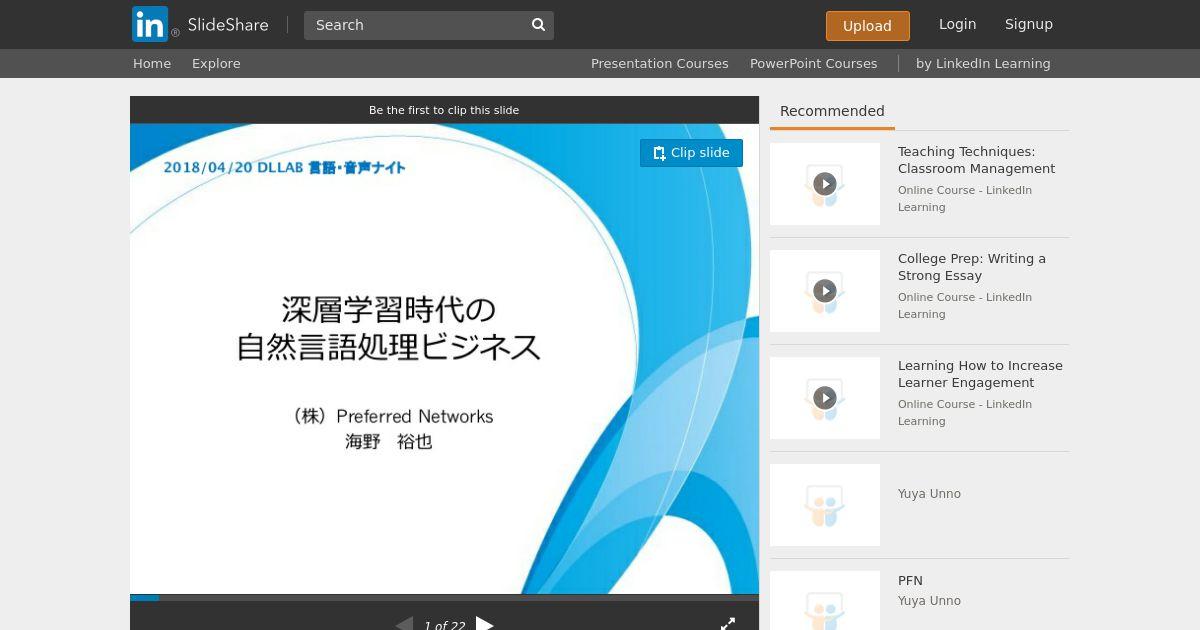This screenshot has height=630, width=1200.
Task: Open thumbnail beside Yuya Unno entry
Action: pyautogui.click(x=825, y=505)
